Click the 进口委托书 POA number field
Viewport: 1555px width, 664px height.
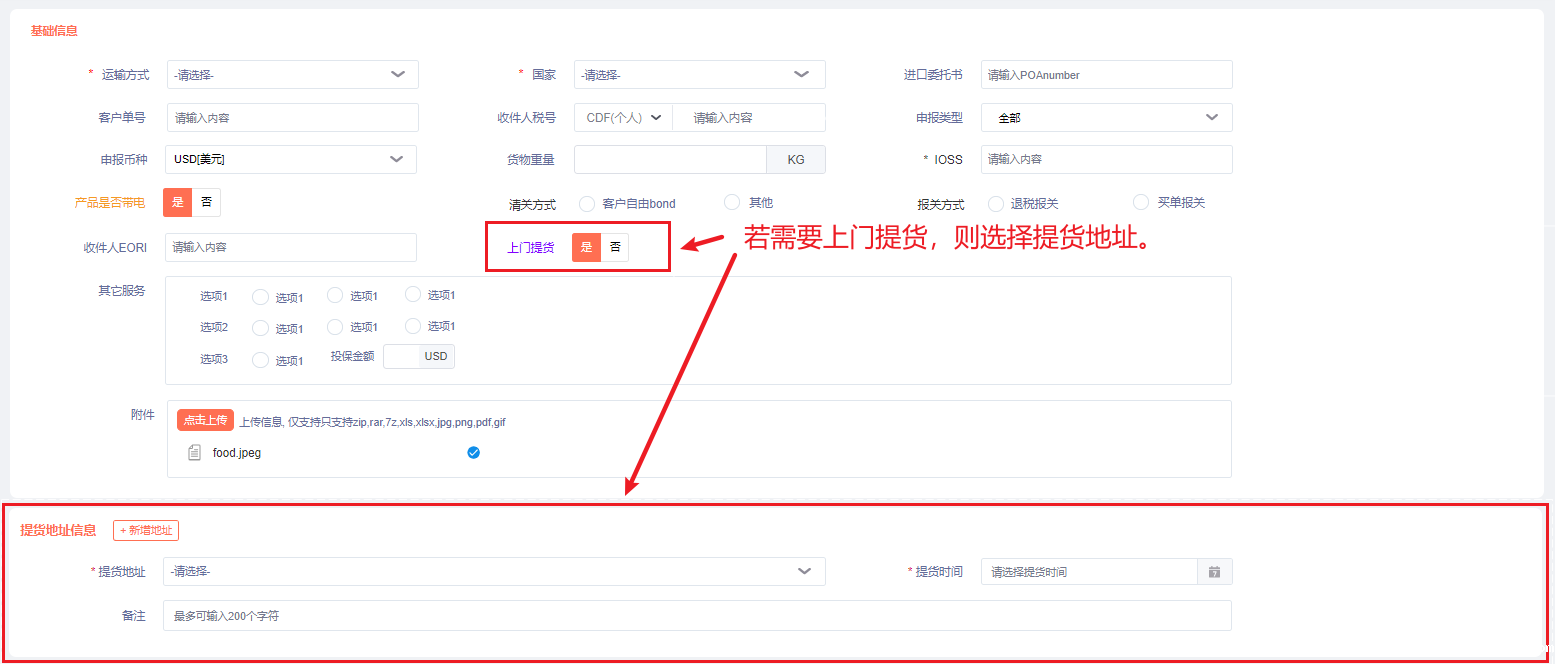point(1106,75)
